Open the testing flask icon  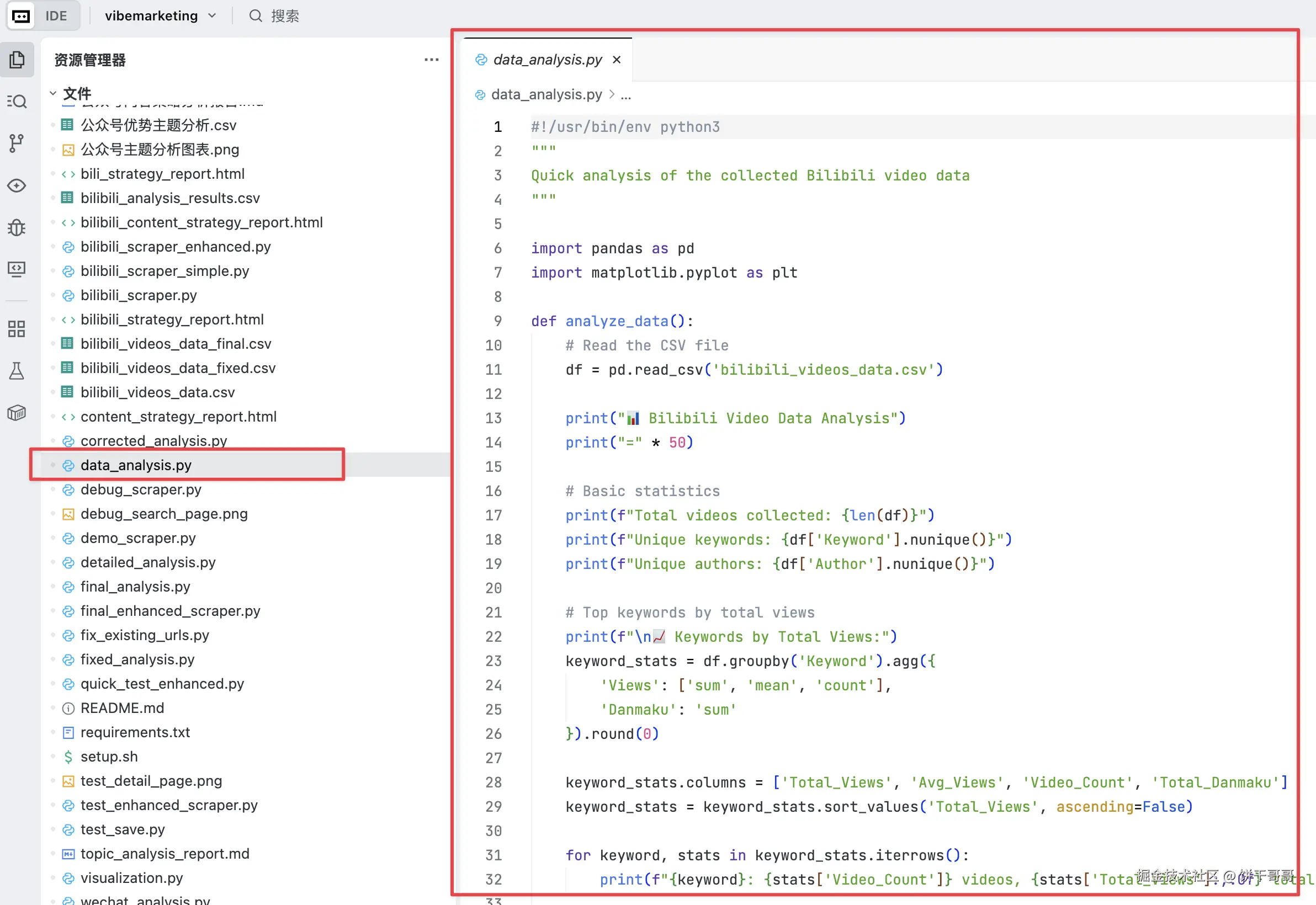(17, 371)
